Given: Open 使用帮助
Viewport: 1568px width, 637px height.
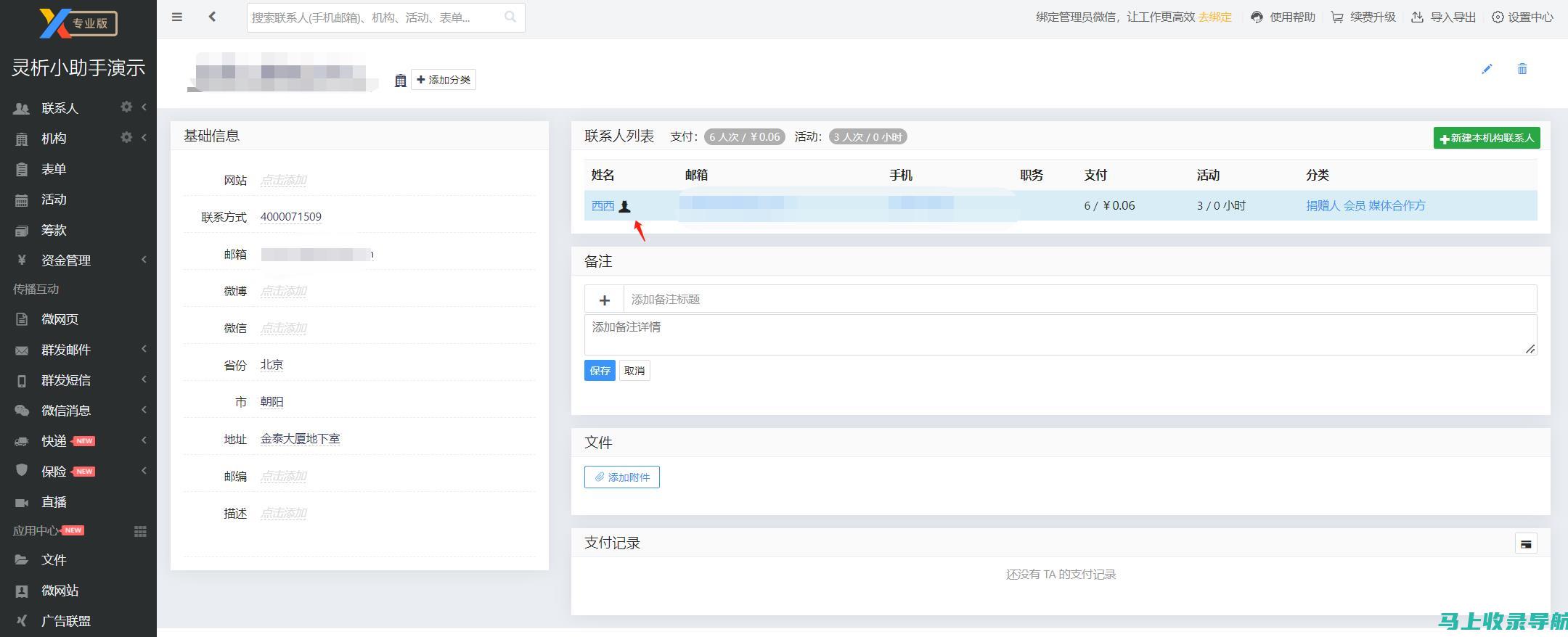Looking at the screenshot, I should (1283, 17).
